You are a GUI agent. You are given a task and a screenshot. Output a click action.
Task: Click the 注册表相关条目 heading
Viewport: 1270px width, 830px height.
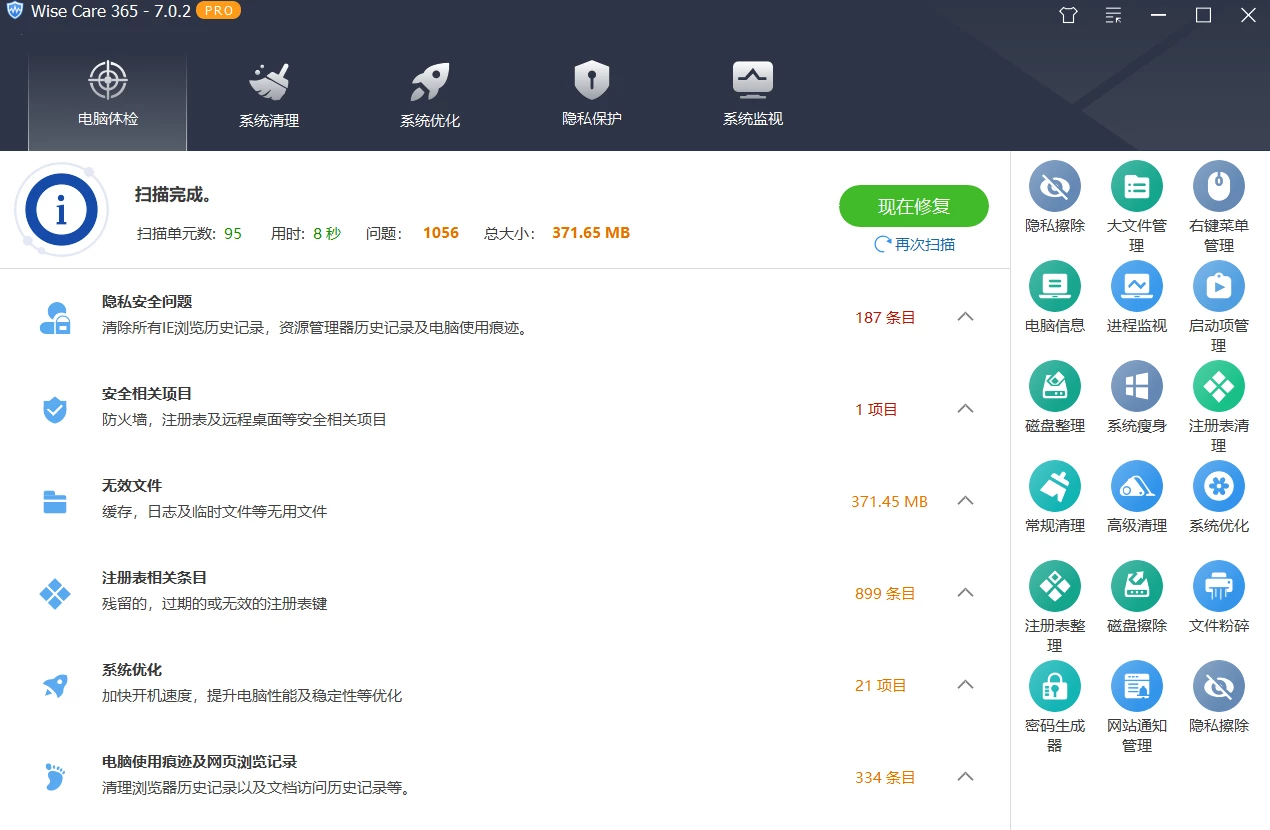tap(154, 577)
